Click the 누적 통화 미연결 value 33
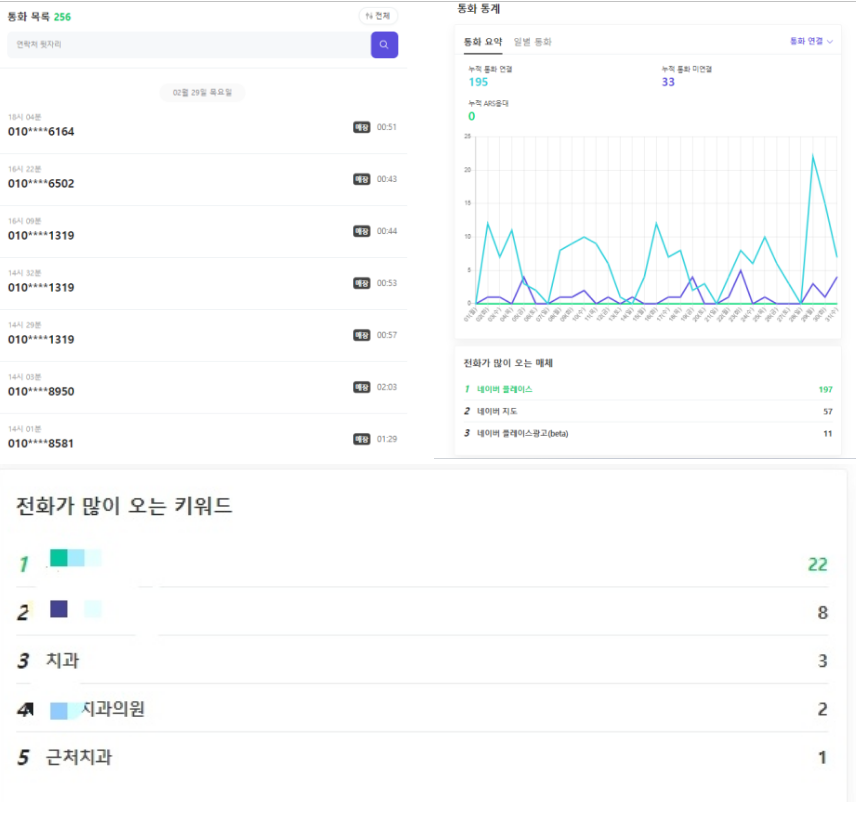Screen dimensions: 856x814 668,82
